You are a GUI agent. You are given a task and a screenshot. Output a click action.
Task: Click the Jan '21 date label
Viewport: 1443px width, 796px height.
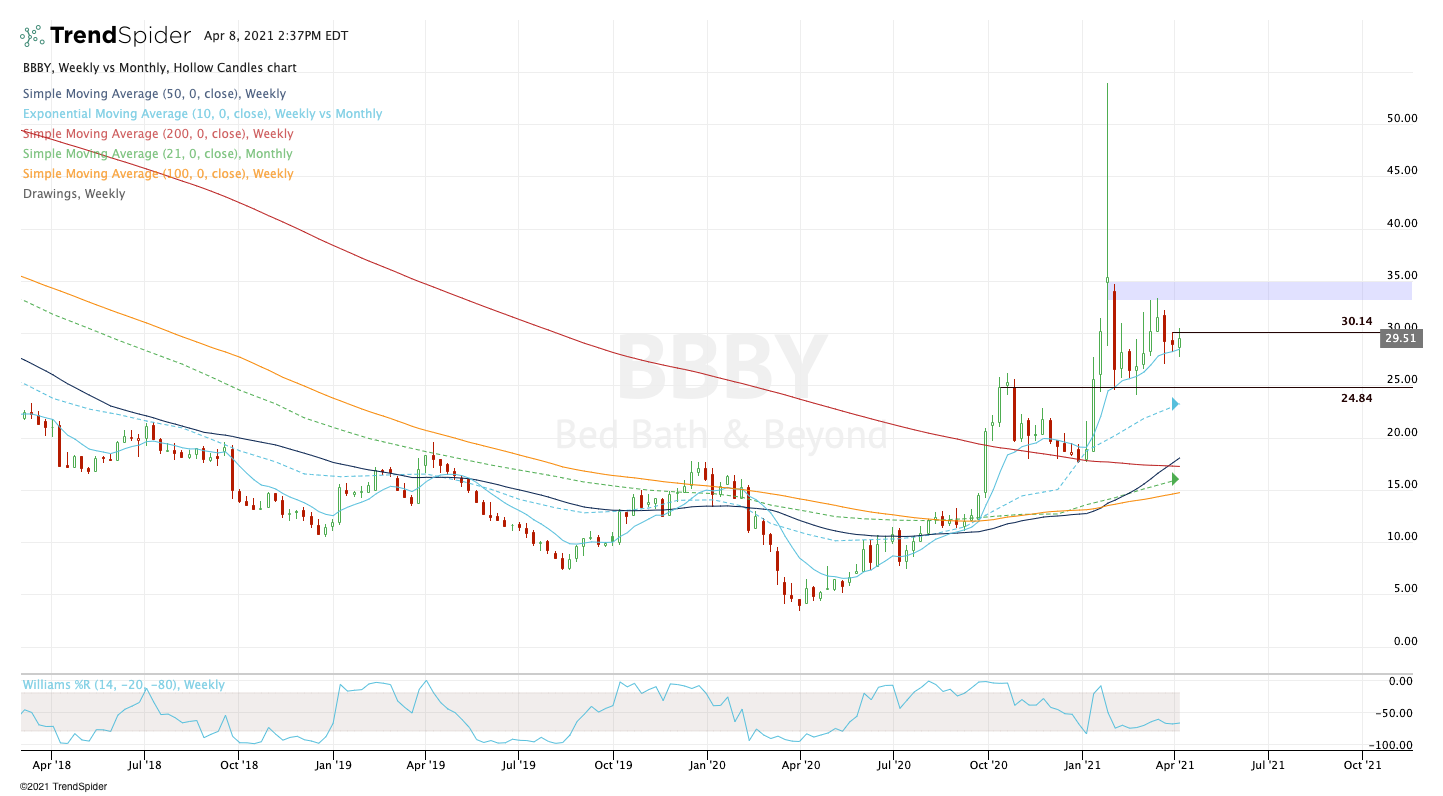pyautogui.click(x=1082, y=765)
